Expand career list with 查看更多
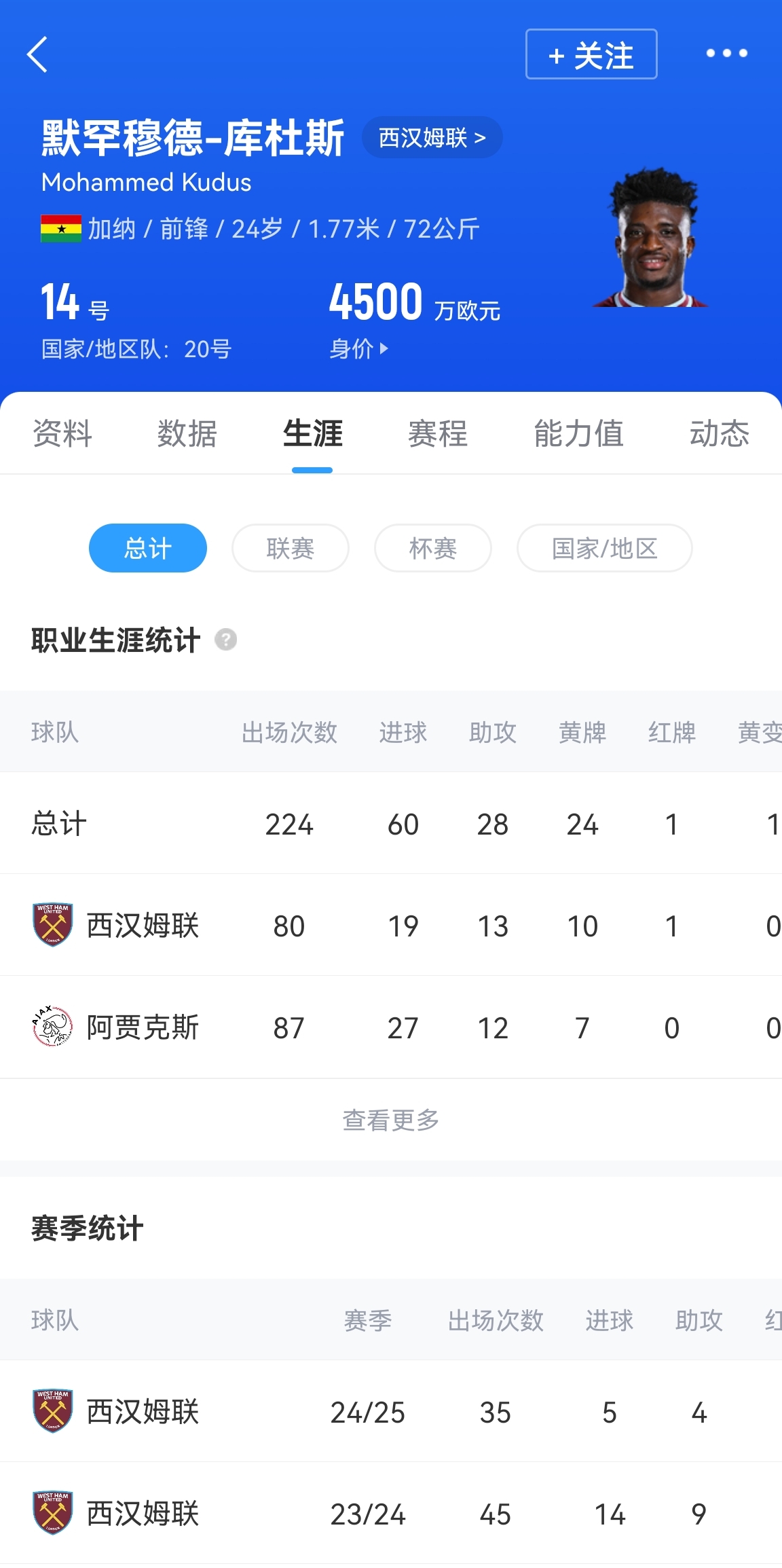This screenshot has height=1568, width=782. coord(391,1120)
